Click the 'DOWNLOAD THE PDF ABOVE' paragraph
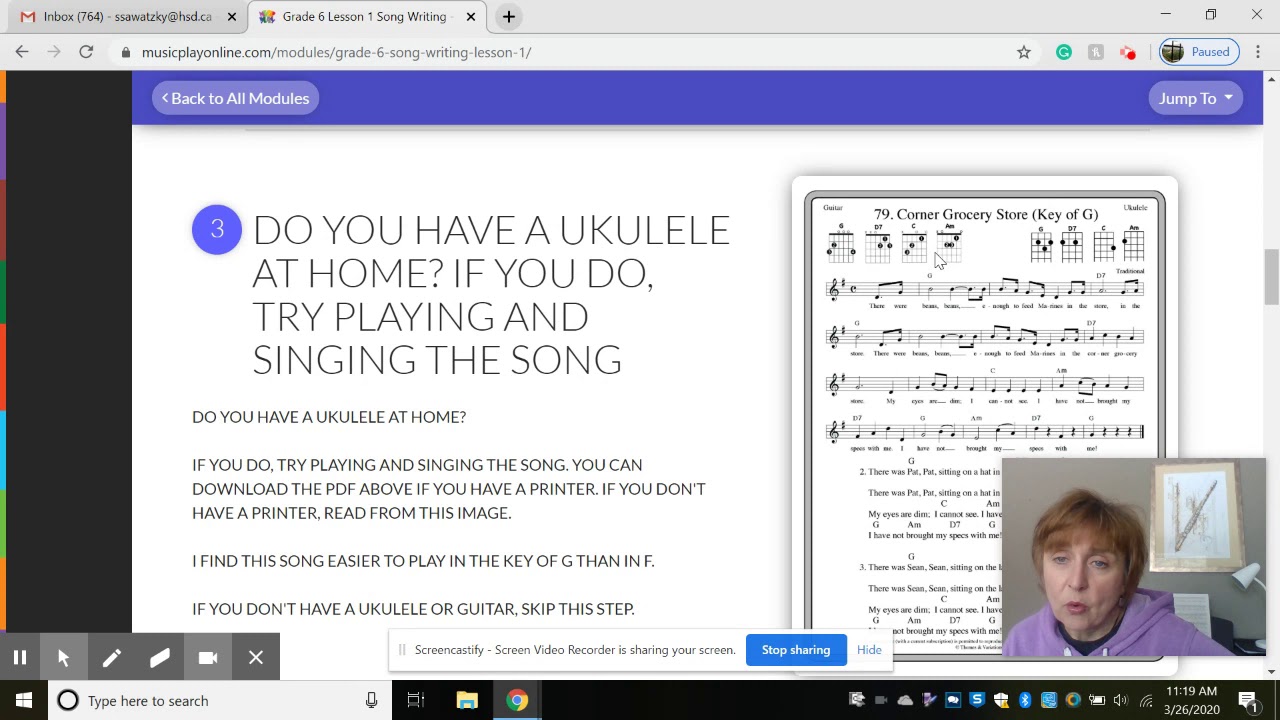The image size is (1280, 720). pyautogui.click(x=449, y=488)
